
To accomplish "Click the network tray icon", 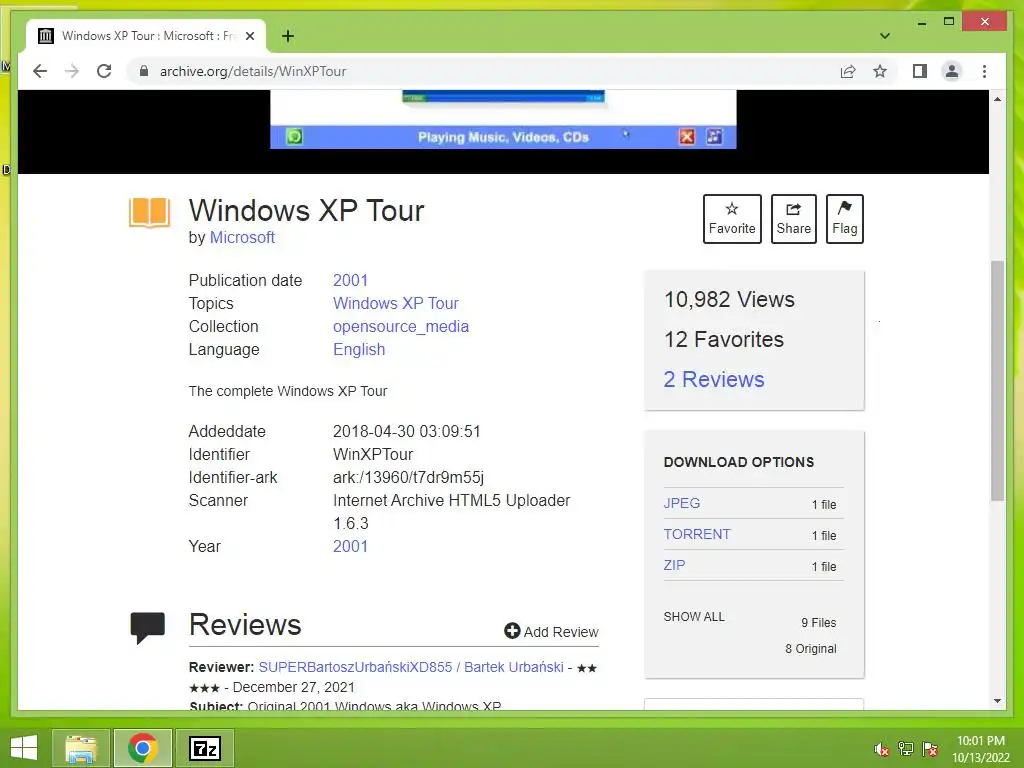I will (x=905, y=749).
